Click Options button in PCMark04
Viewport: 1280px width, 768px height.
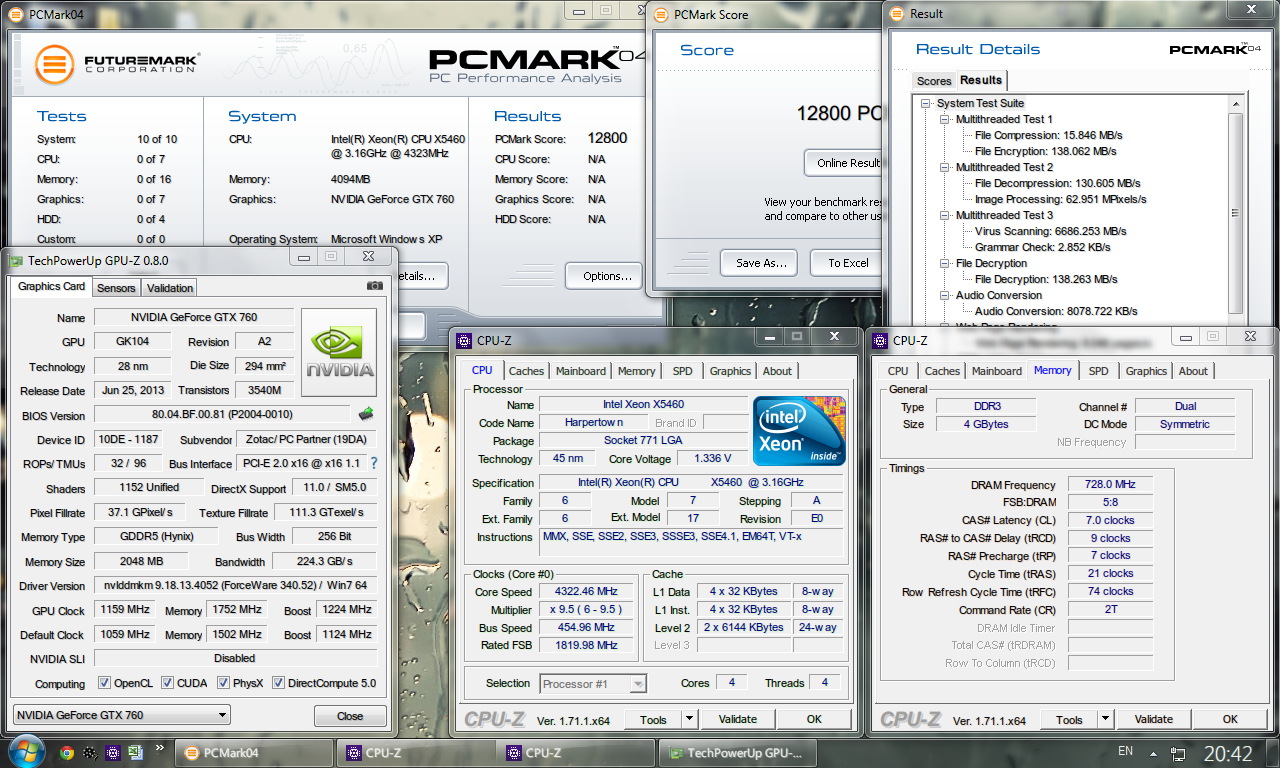[604, 276]
